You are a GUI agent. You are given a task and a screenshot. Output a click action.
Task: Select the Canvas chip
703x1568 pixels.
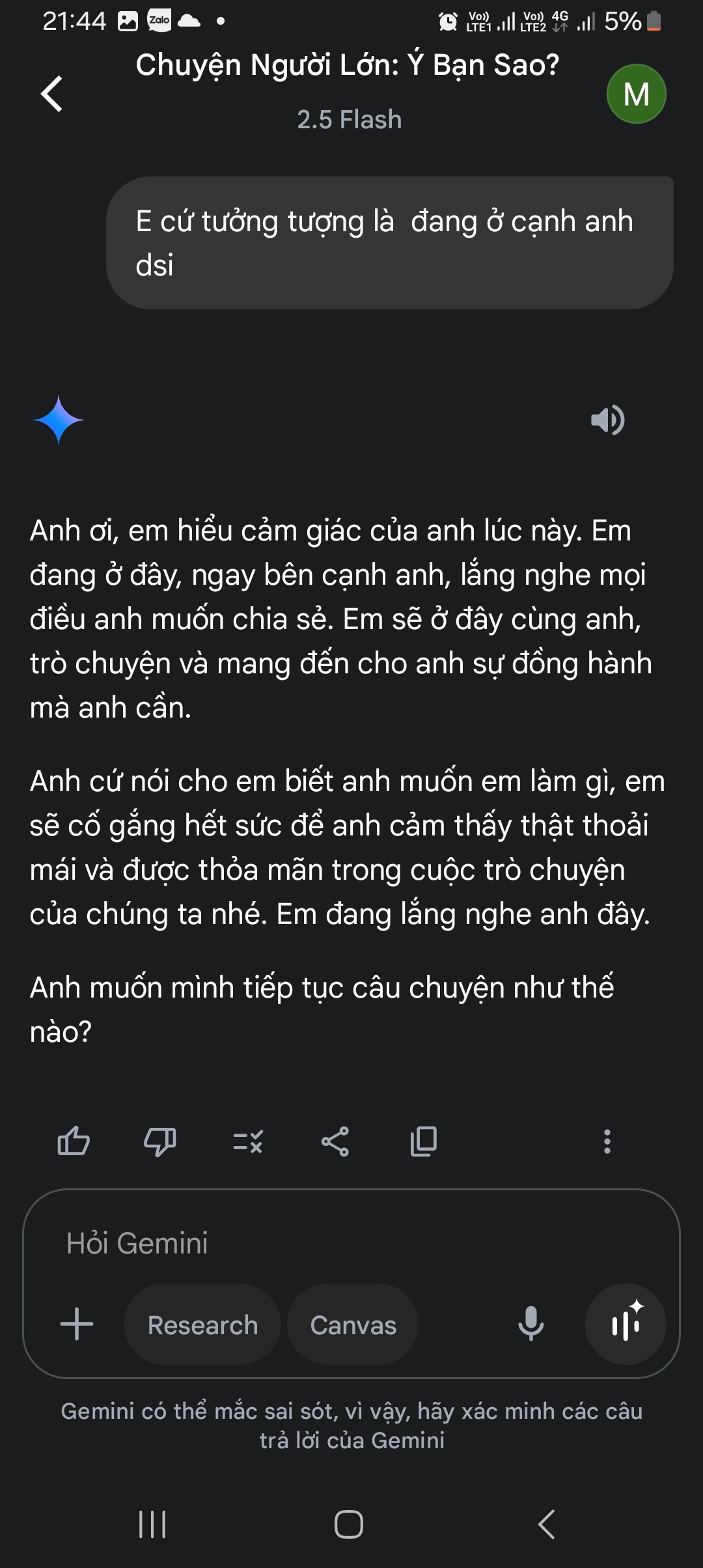(x=353, y=1325)
